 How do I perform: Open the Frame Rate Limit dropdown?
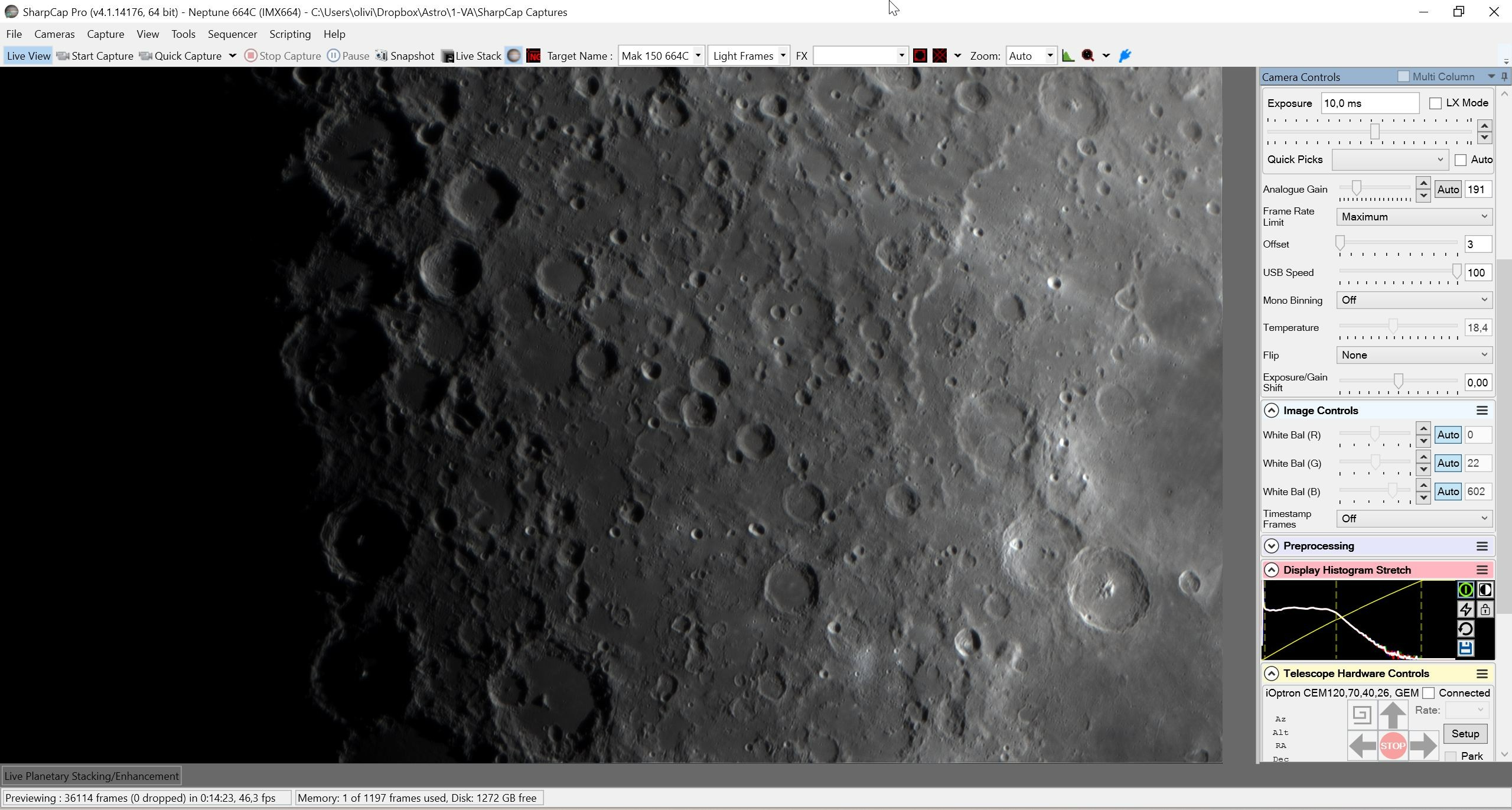pyautogui.click(x=1414, y=217)
